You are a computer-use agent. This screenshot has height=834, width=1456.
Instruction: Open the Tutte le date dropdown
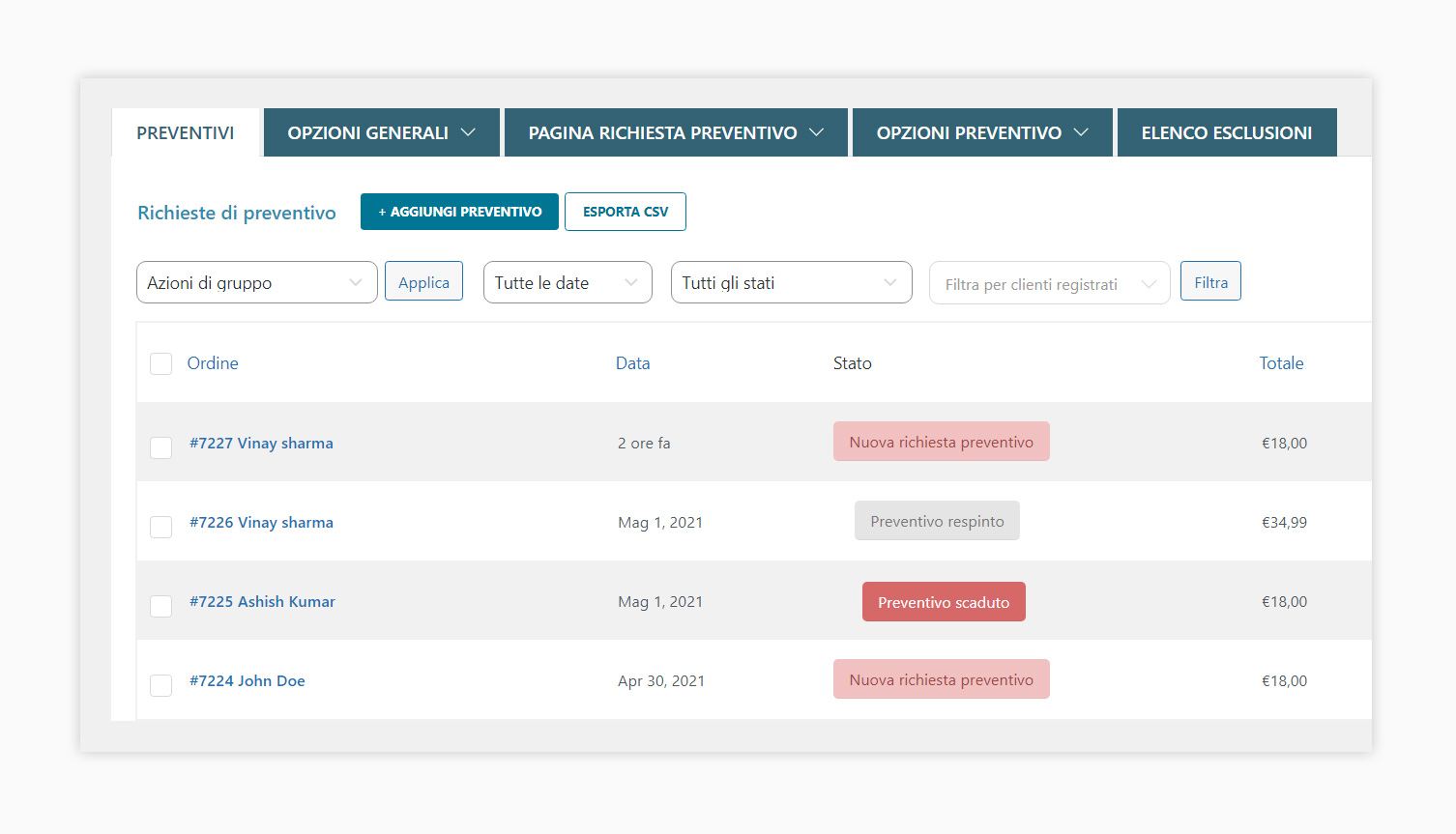coord(567,282)
